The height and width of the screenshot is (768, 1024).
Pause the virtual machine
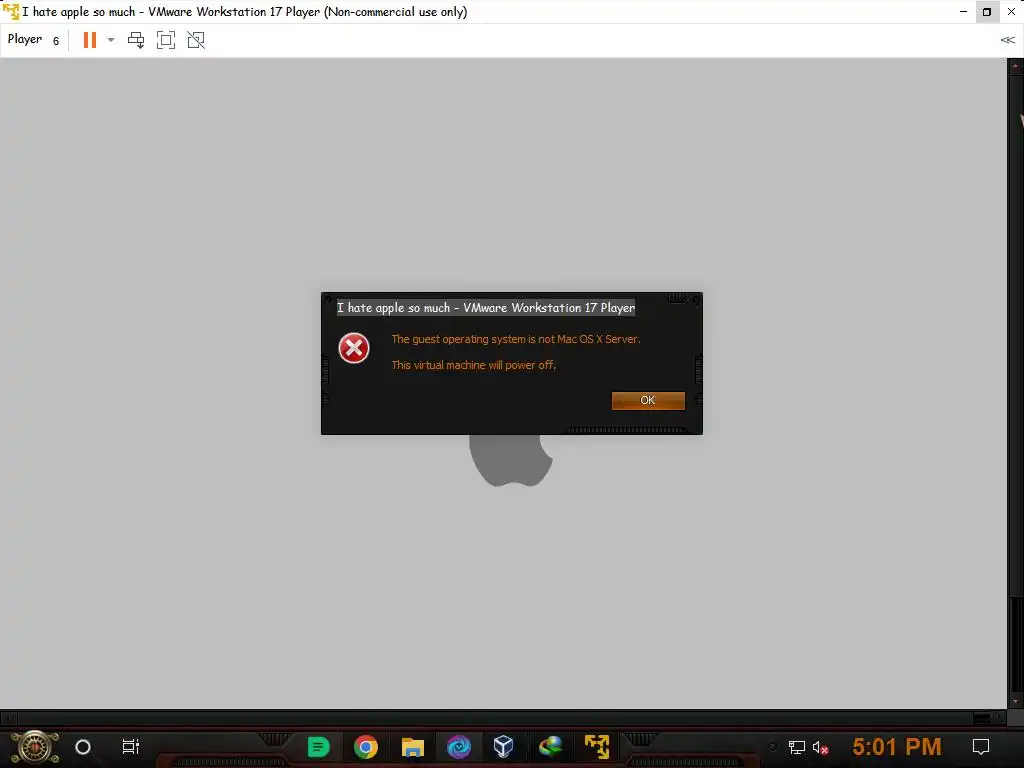[90, 40]
